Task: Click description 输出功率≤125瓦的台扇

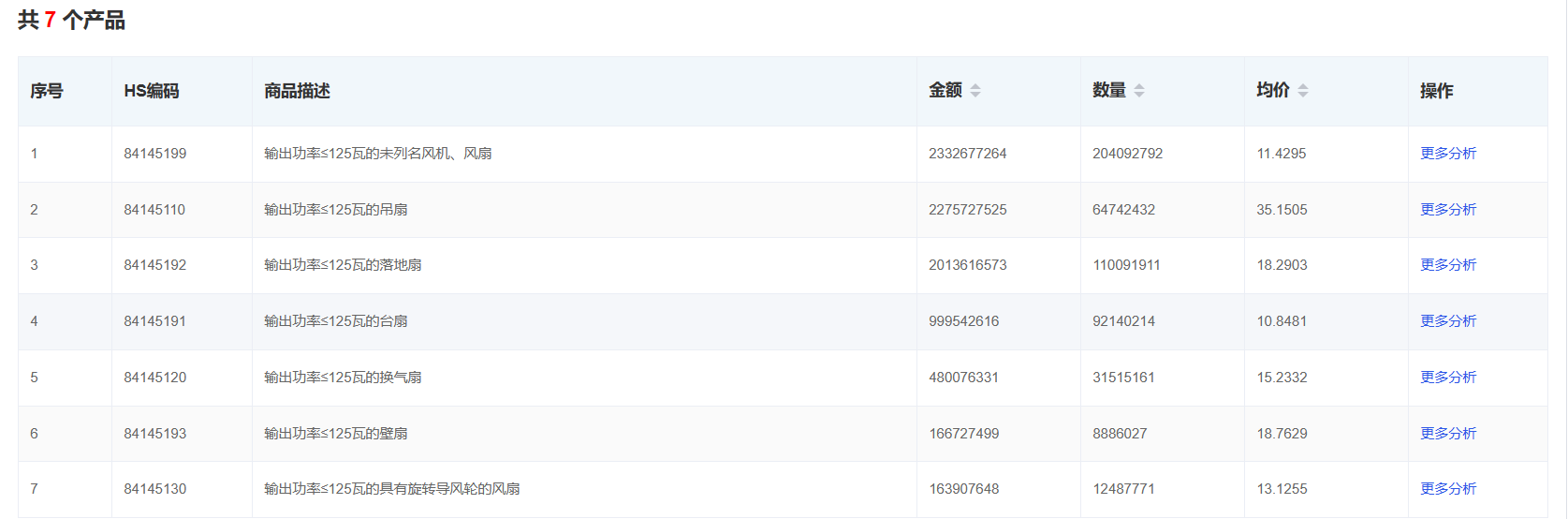Action: pyautogui.click(x=336, y=321)
